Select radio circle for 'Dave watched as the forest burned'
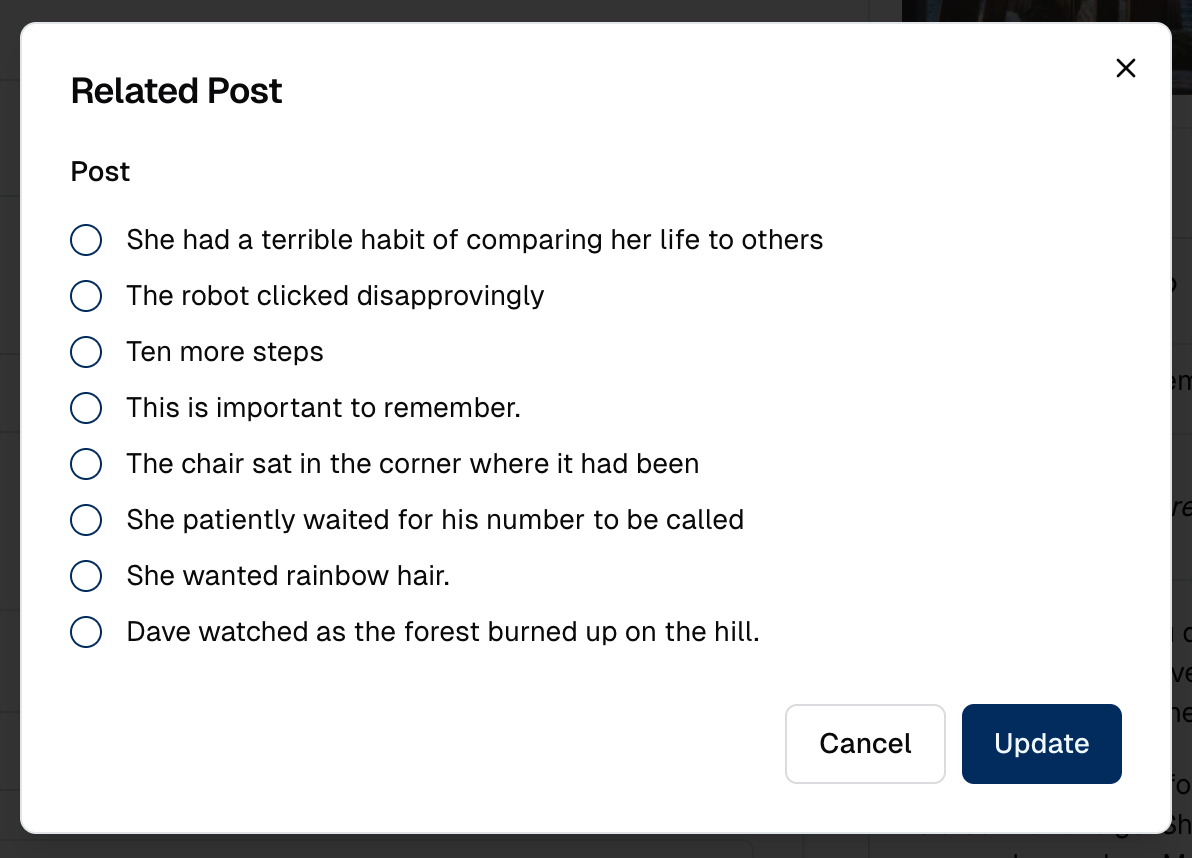The image size is (1192, 858). [x=86, y=632]
